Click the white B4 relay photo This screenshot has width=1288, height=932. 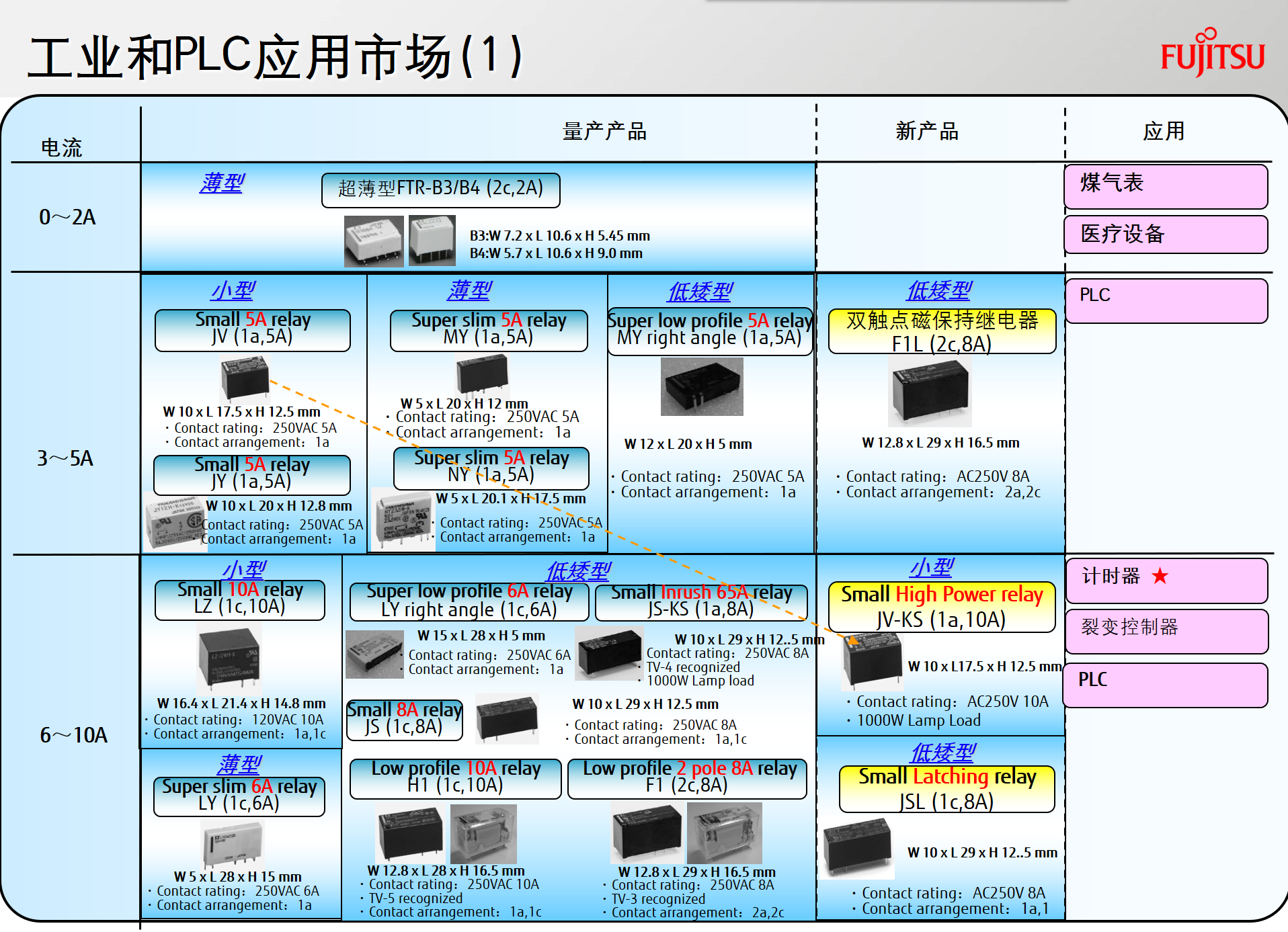pos(432,240)
